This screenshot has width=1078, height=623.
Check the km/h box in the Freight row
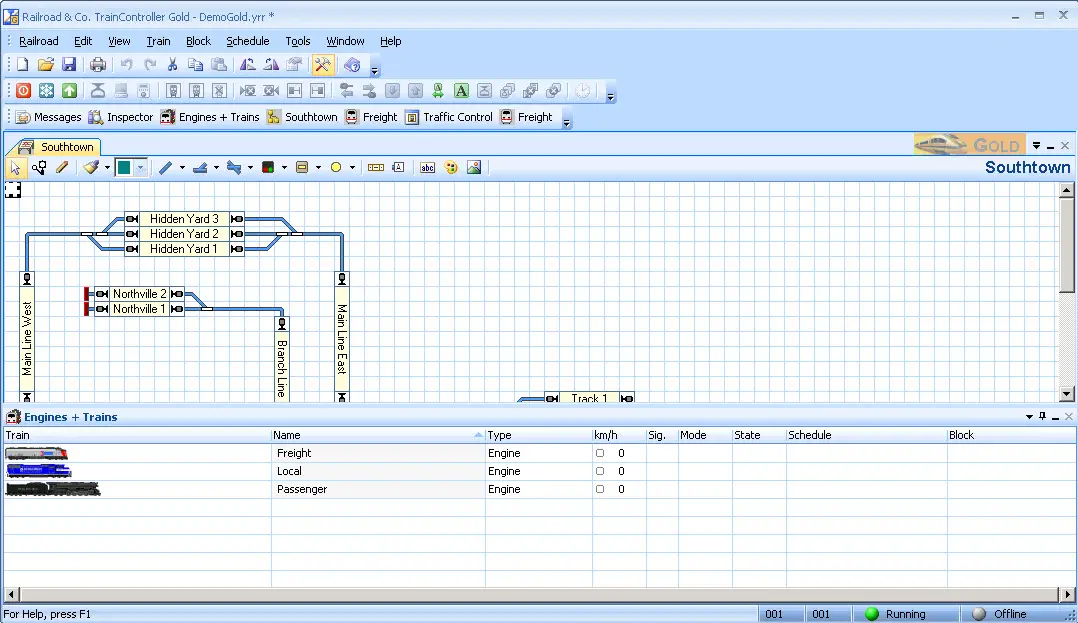tap(600, 453)
